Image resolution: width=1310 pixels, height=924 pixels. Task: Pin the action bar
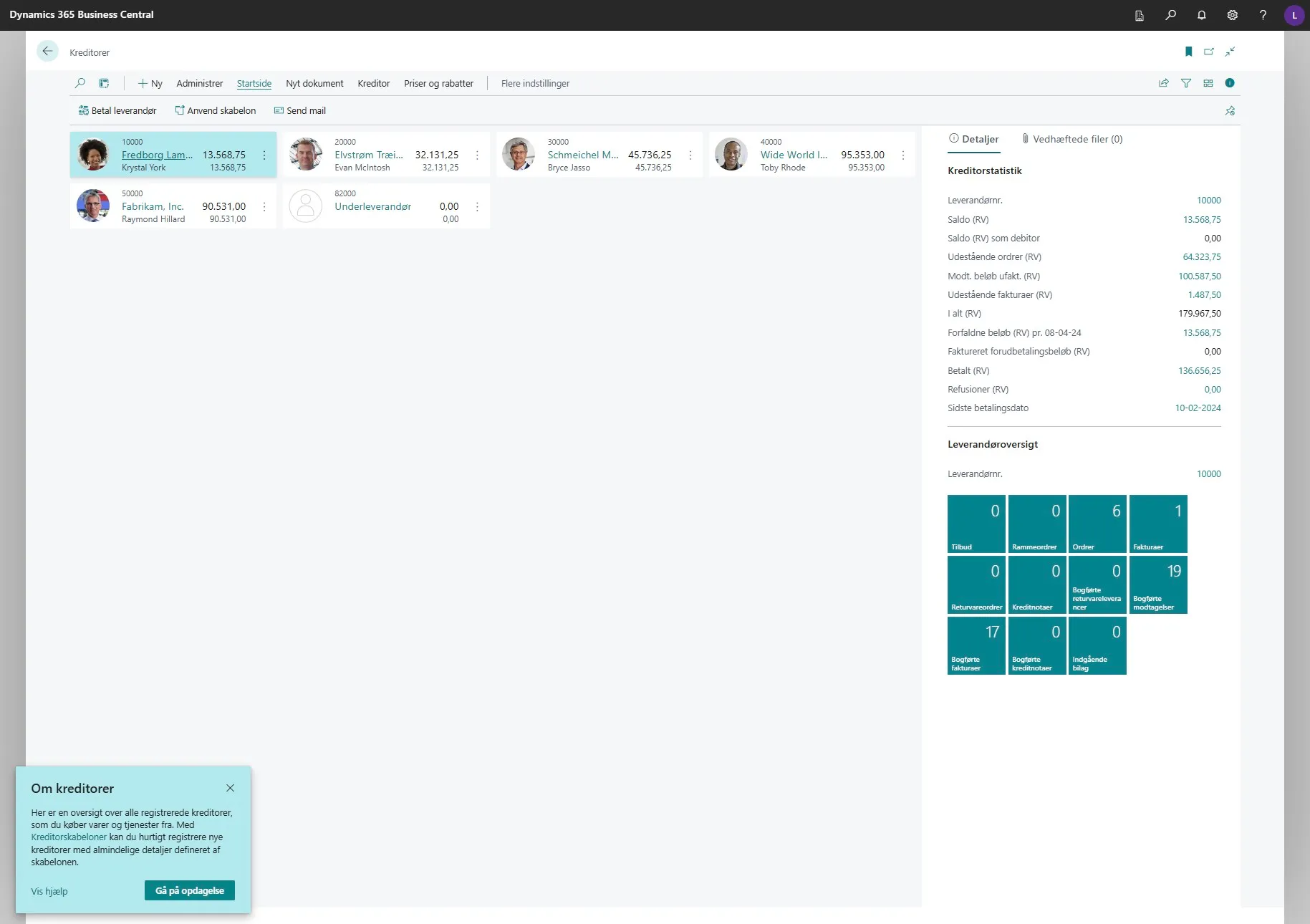click(1230, 111)
